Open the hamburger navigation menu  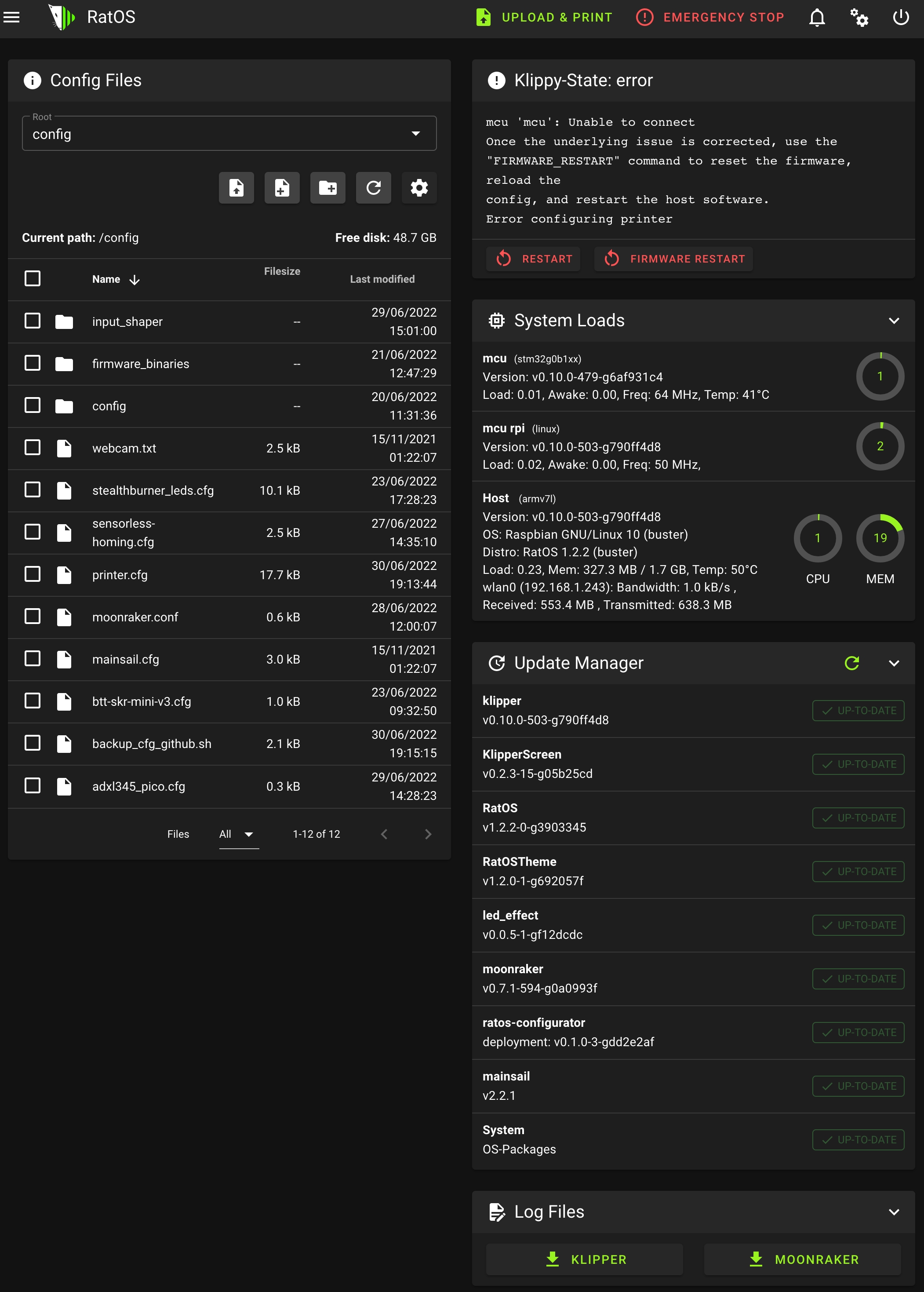(x=11, y=17)
